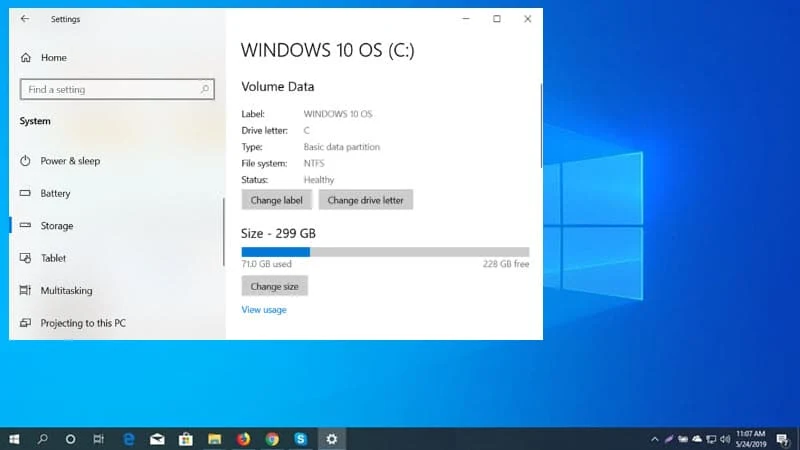Click the search magnifier in Find a setting

click(x=205, y=89)
